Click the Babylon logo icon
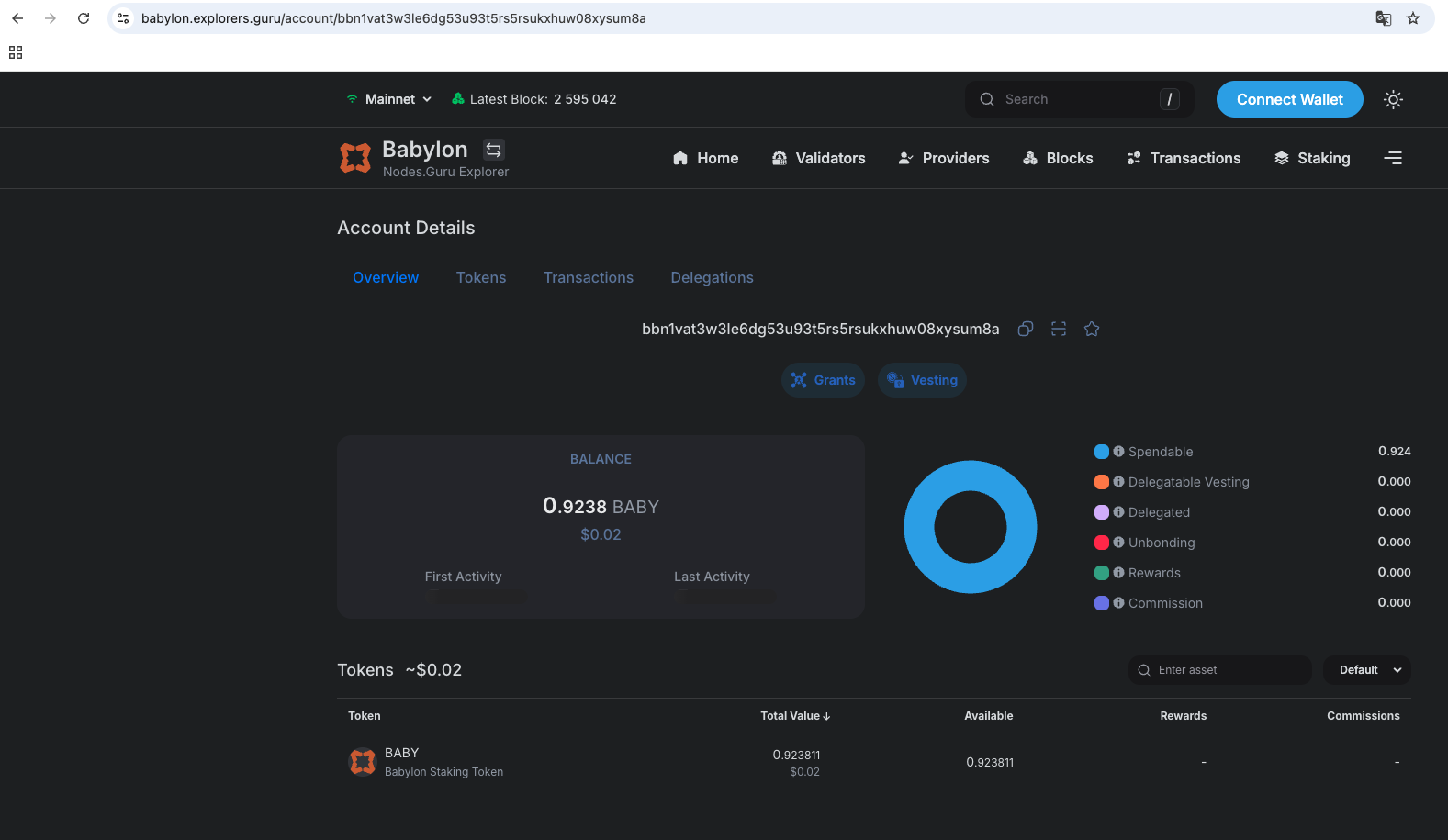Image resolution: width=1448 pixels, height=840 pixels. [355, 158]
